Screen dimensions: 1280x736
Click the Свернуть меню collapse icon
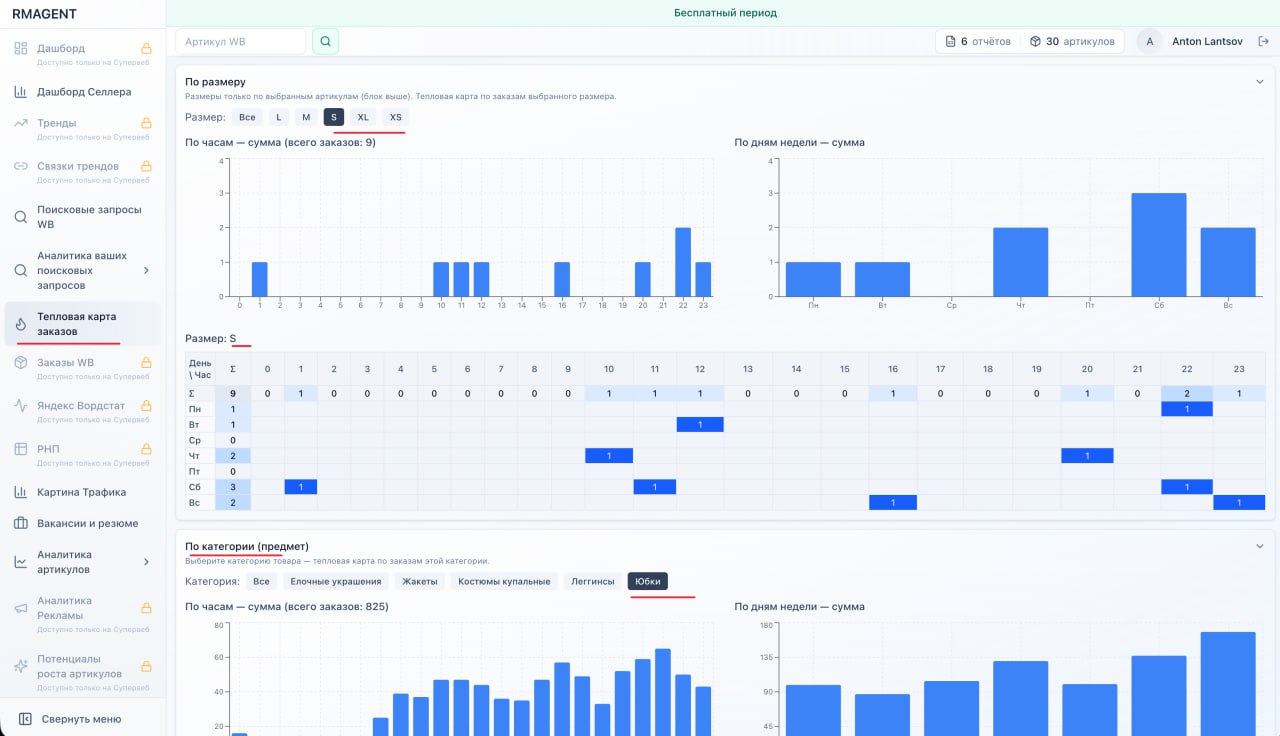point(25,719)
